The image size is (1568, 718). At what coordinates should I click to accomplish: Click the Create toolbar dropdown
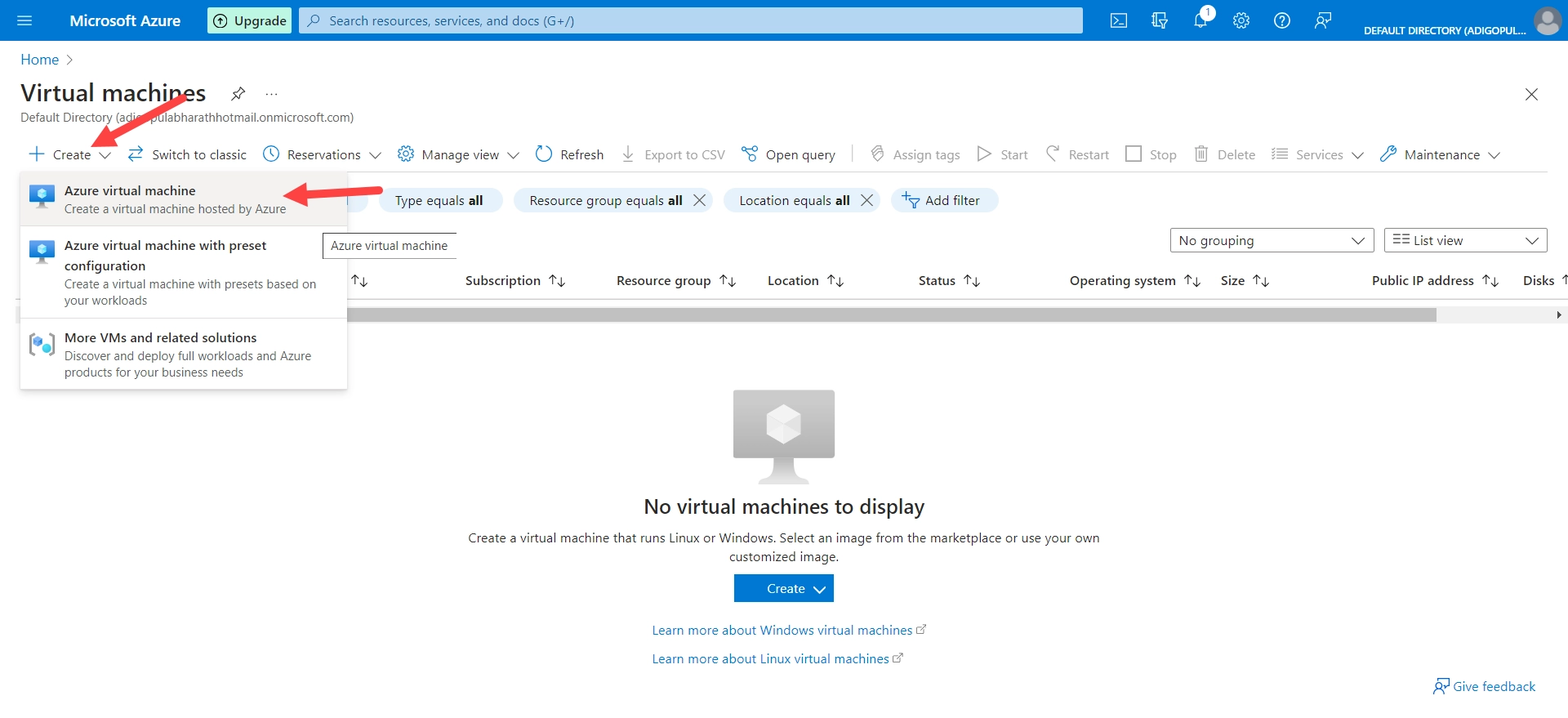pyautogui.click(x=70, y=154)
